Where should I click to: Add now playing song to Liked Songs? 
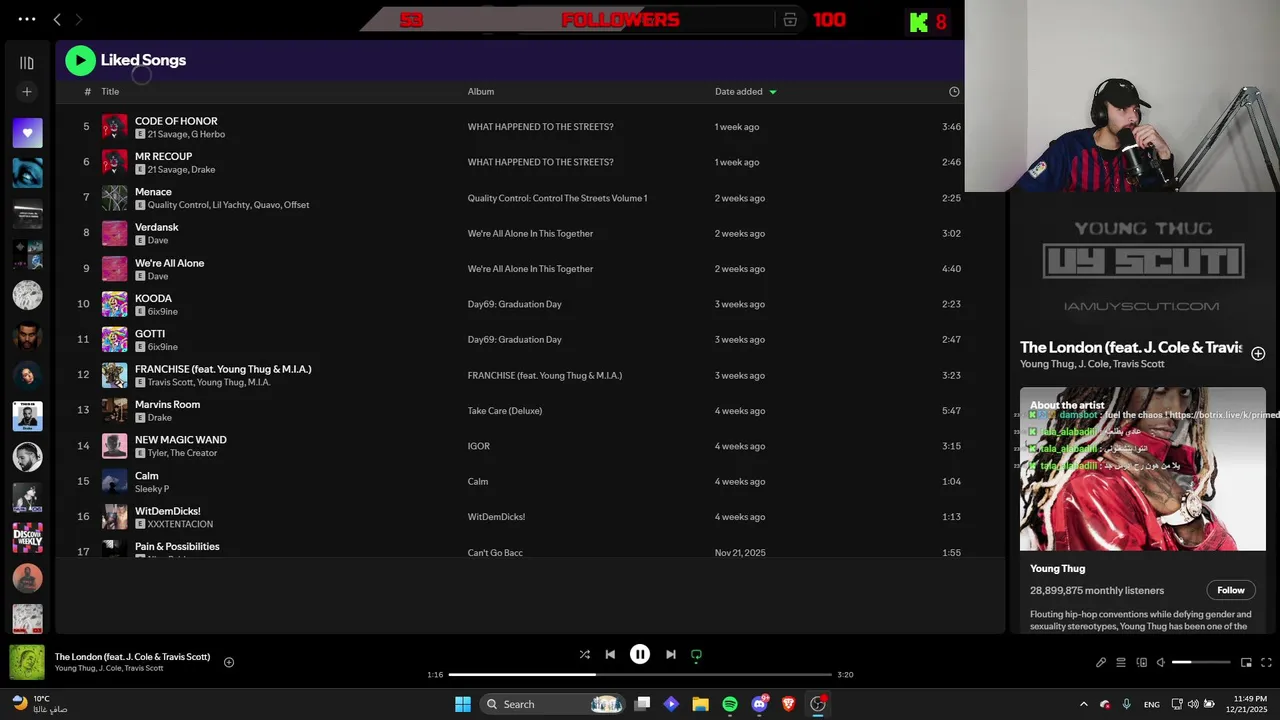pos(229,662)
